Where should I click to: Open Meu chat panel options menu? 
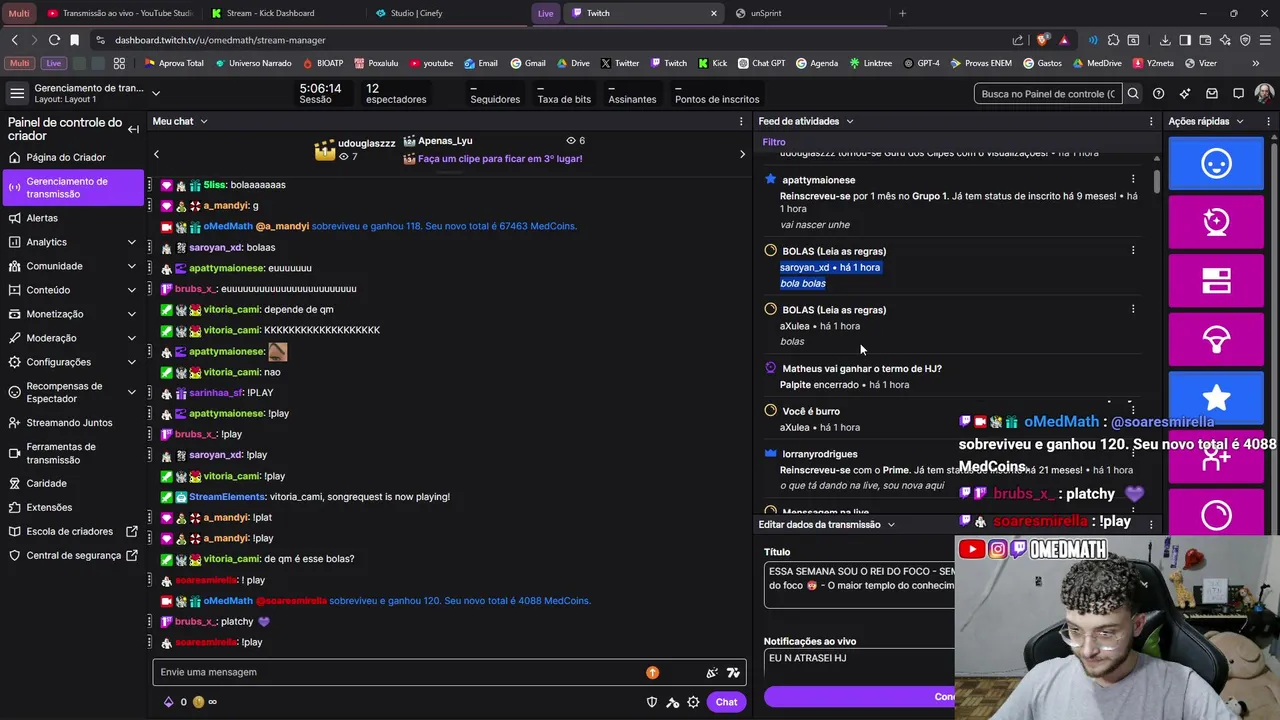(x=741, y=121)
